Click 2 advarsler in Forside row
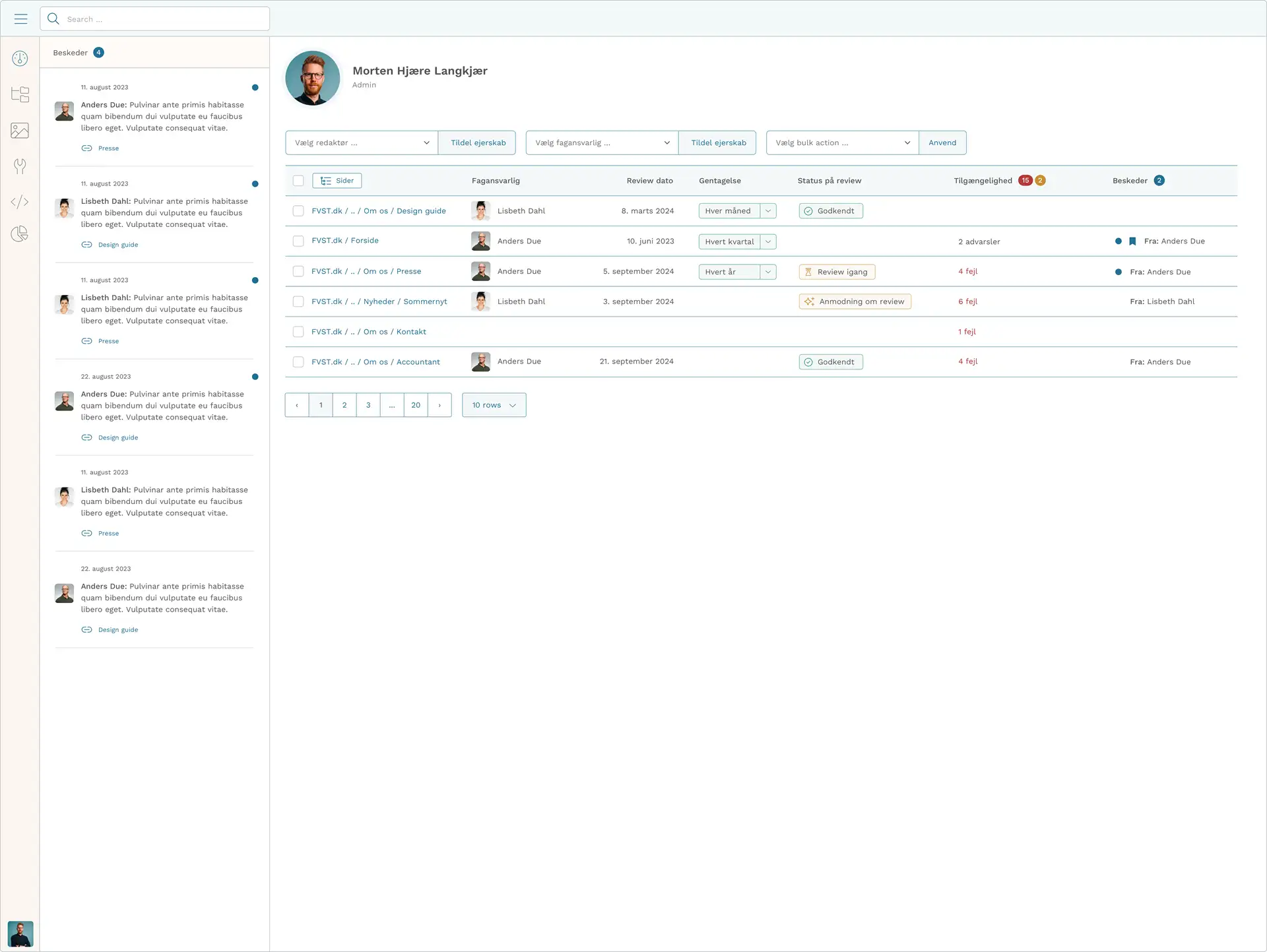This screenshot has height=952, width=1267. click(x=979, y=241)
